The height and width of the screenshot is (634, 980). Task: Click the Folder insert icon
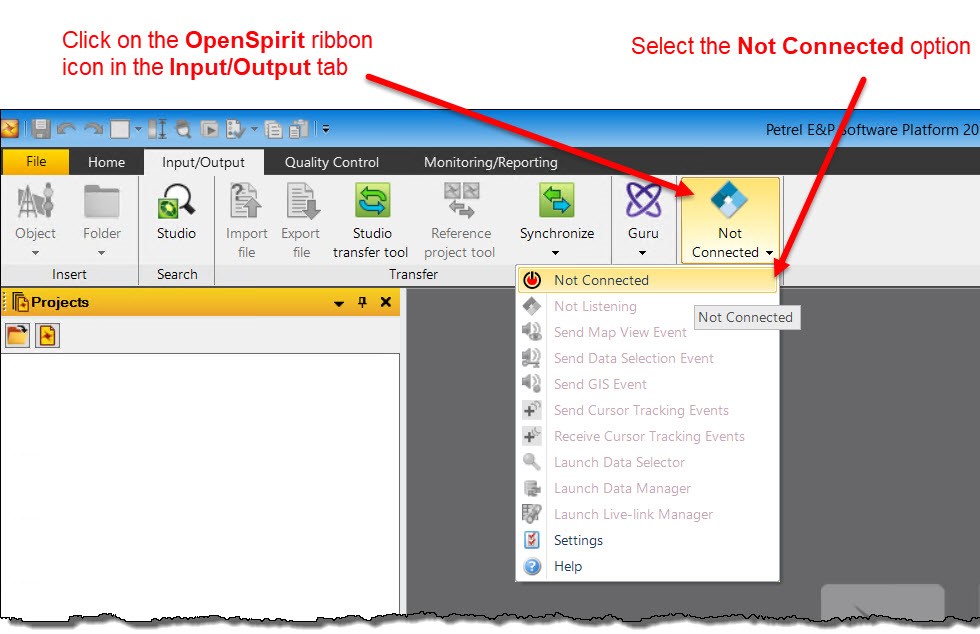click(x=101, y=201)
